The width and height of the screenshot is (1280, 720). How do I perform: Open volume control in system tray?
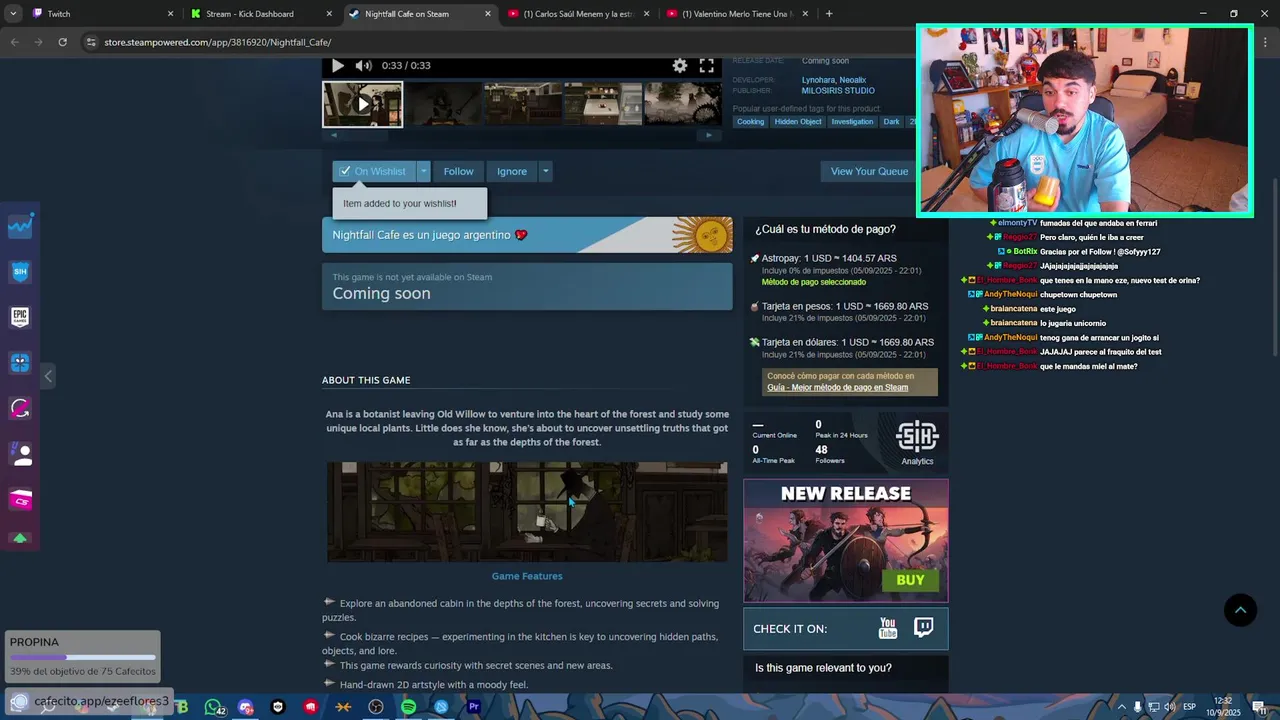(1169, 707)
